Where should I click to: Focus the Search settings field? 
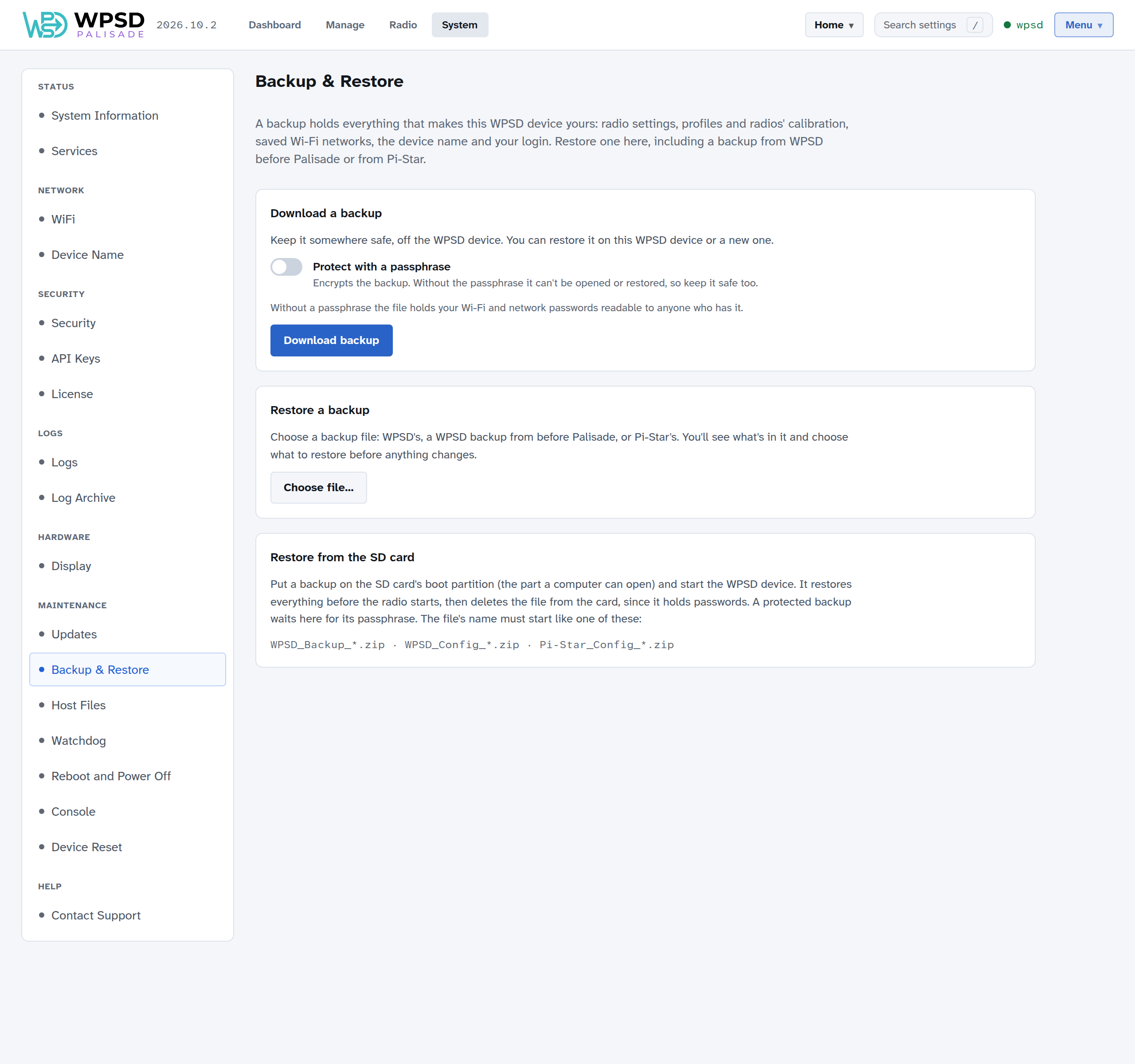933,25
